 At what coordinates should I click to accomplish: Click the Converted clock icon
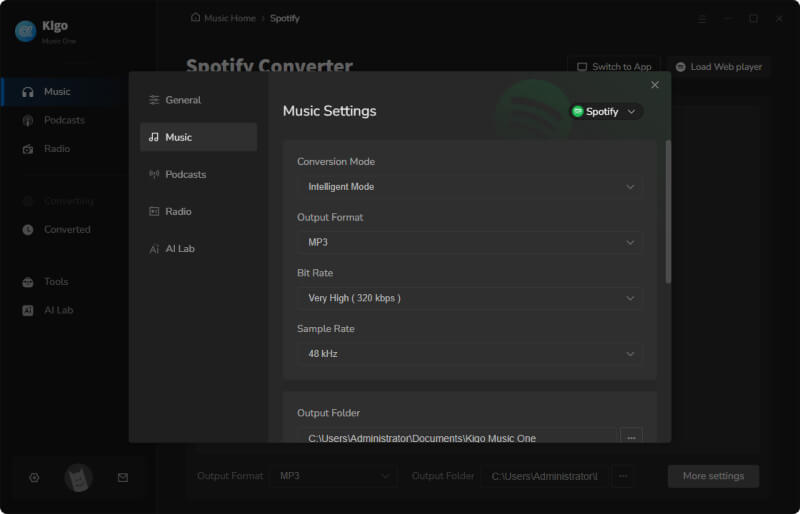[28, 230]
